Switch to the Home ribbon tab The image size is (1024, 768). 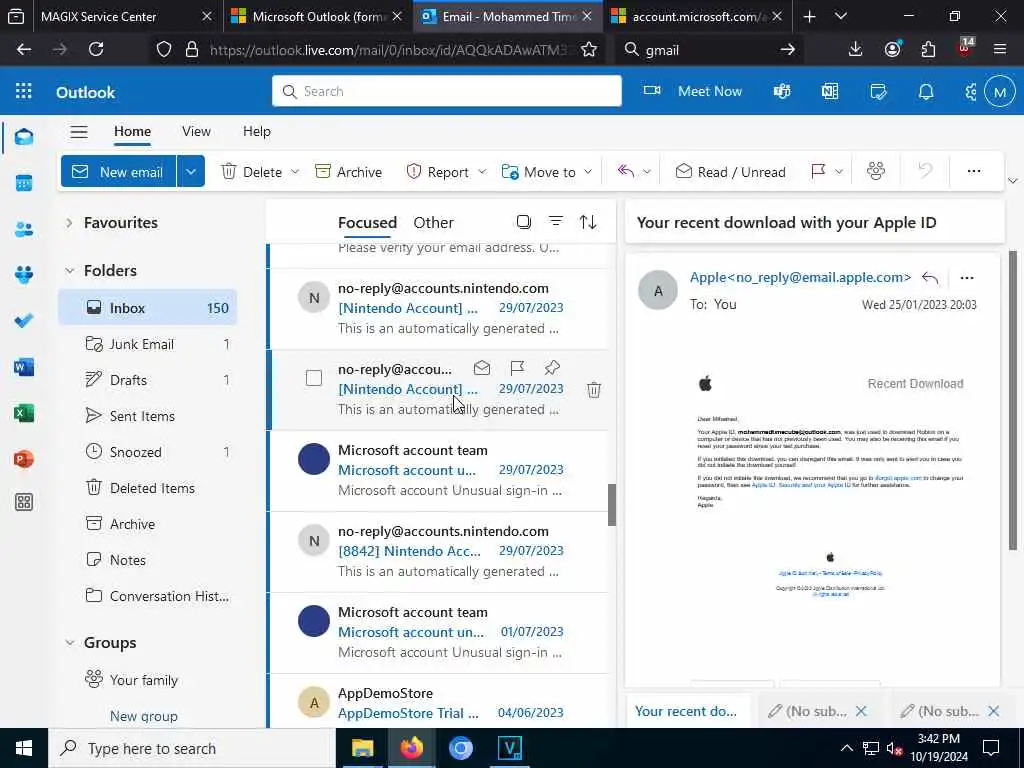click(133, 131)
